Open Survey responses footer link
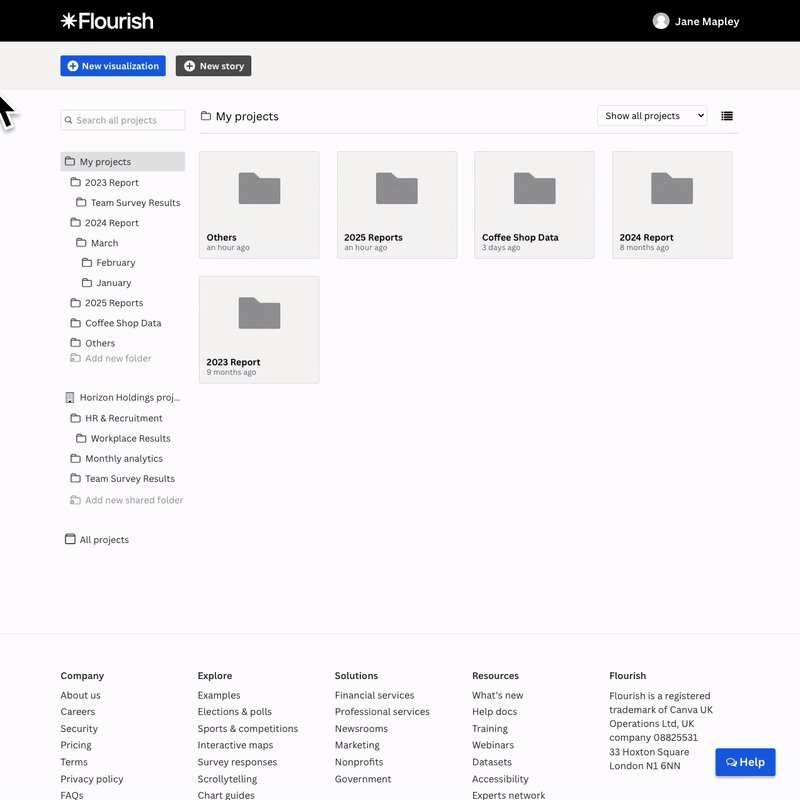Viewport: 800px width, 800px height. point(237,762)
